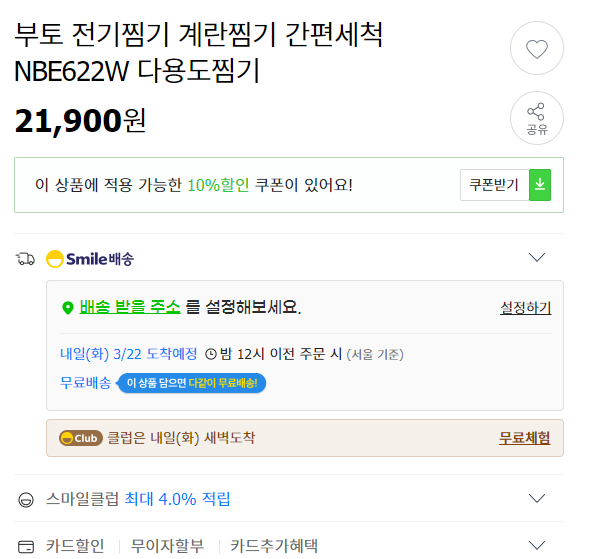The height and width of the screenshot is (559, 609).
Task: Click the Smile Club face icon
Action: click(26, 500)
